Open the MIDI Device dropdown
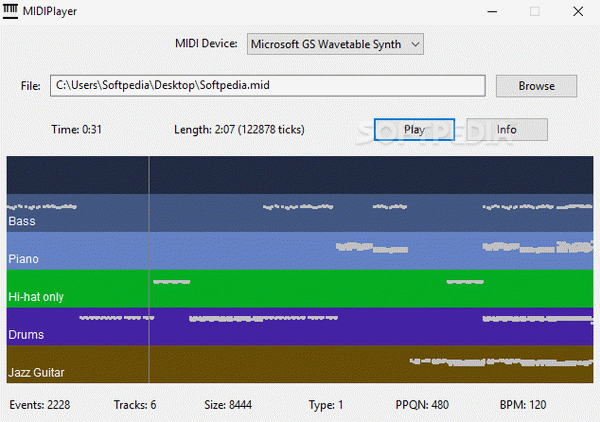This screenshot has width=600, height=422. pos(335,44)
